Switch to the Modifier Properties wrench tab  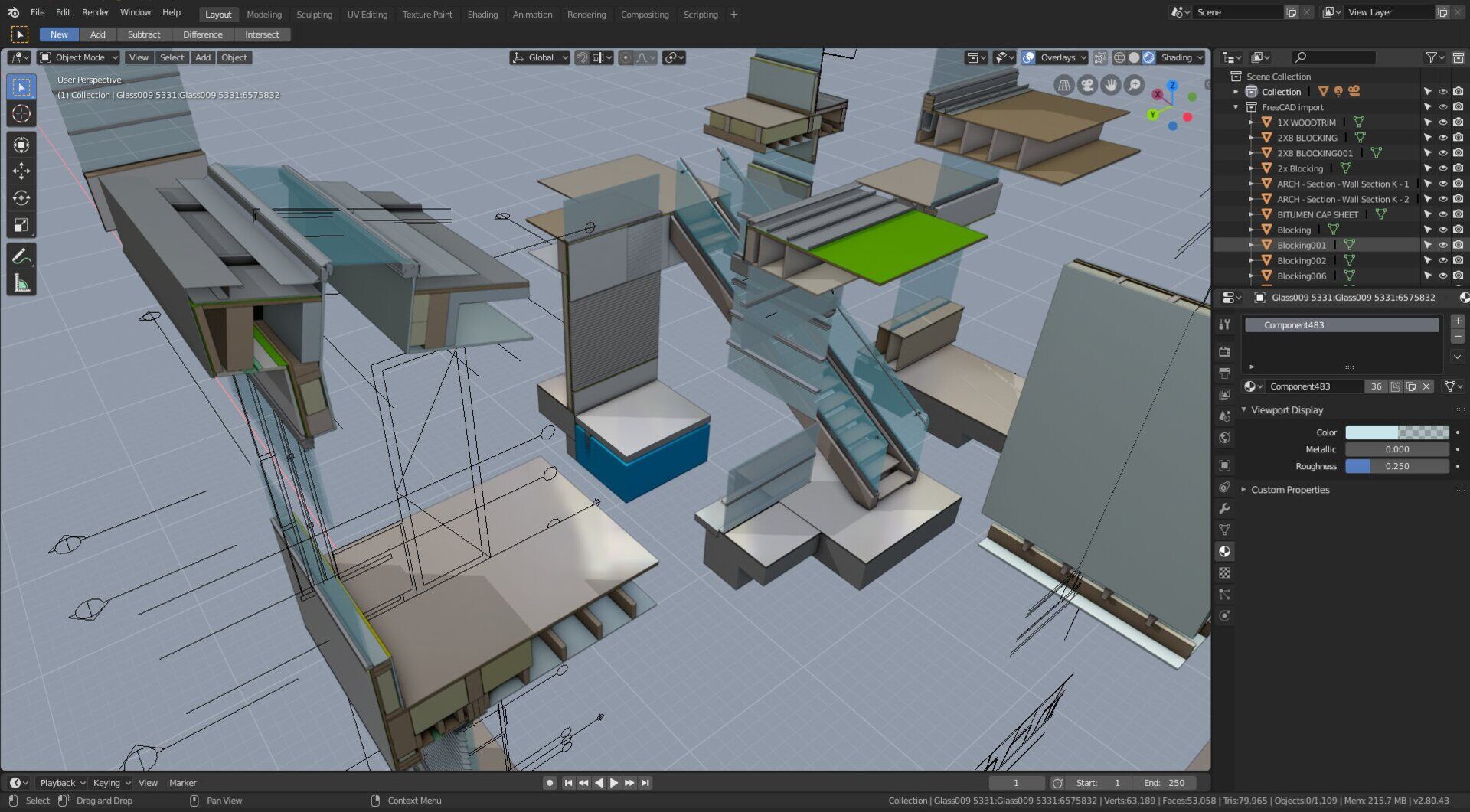click(1224, 508)
